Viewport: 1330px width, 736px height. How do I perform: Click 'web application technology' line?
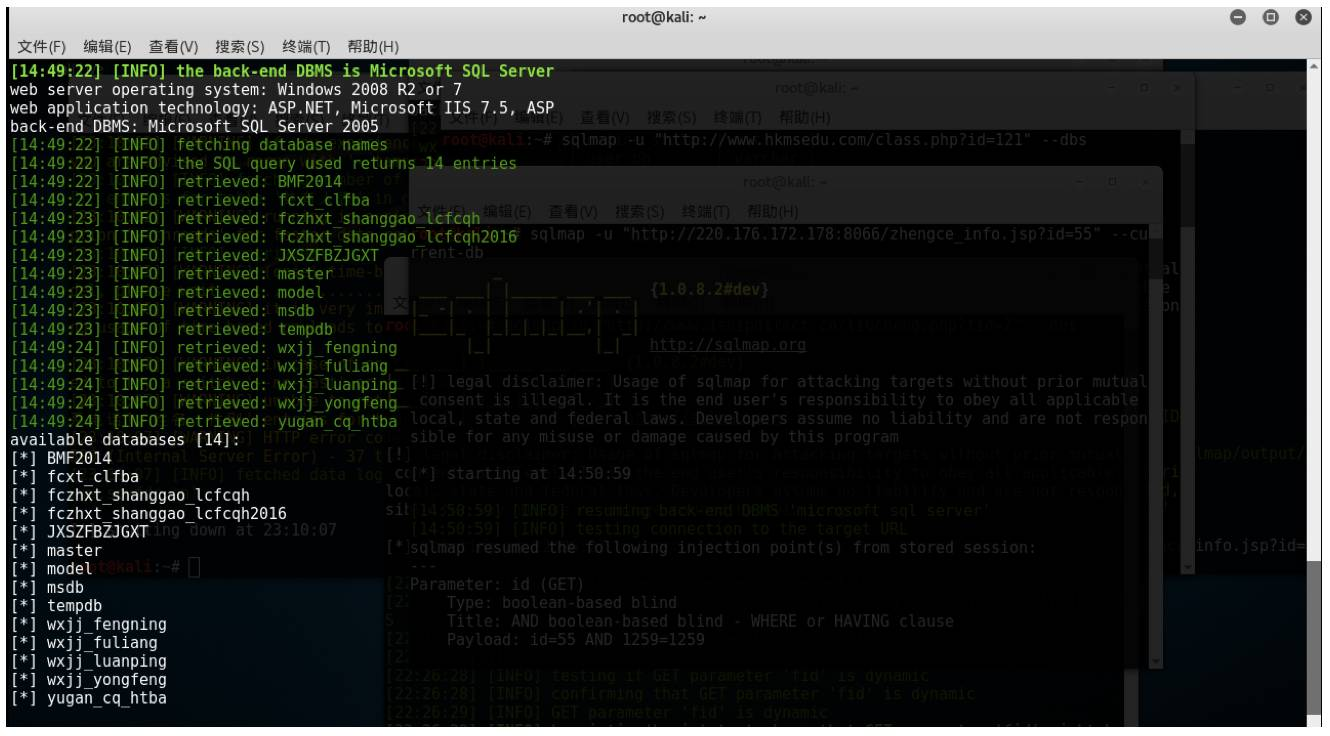tap(281, 108)
